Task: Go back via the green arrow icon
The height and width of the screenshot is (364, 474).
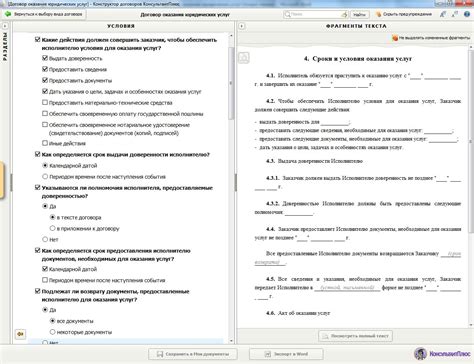Action: (7, 14)
